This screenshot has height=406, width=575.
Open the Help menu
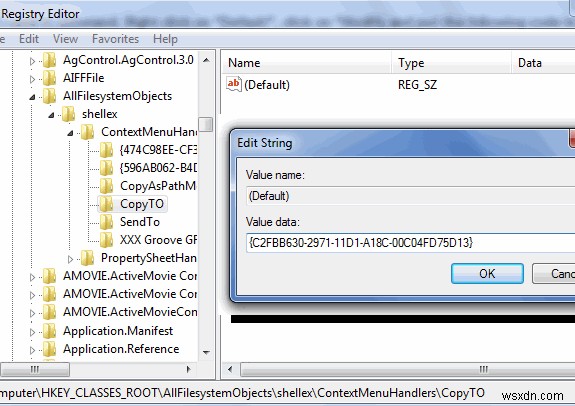[x=165, y=39]
